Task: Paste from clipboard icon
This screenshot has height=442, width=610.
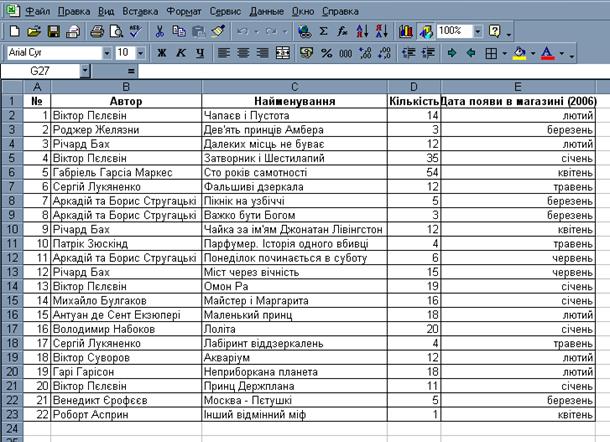Action: click(x=198, y=31)
